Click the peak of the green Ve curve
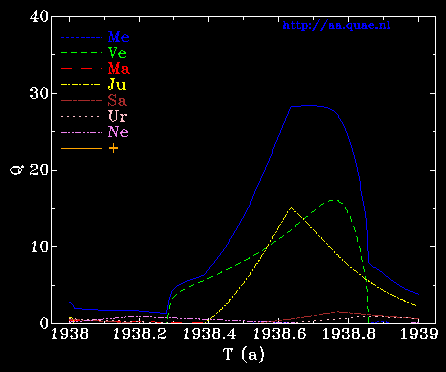 pos(333,200)
